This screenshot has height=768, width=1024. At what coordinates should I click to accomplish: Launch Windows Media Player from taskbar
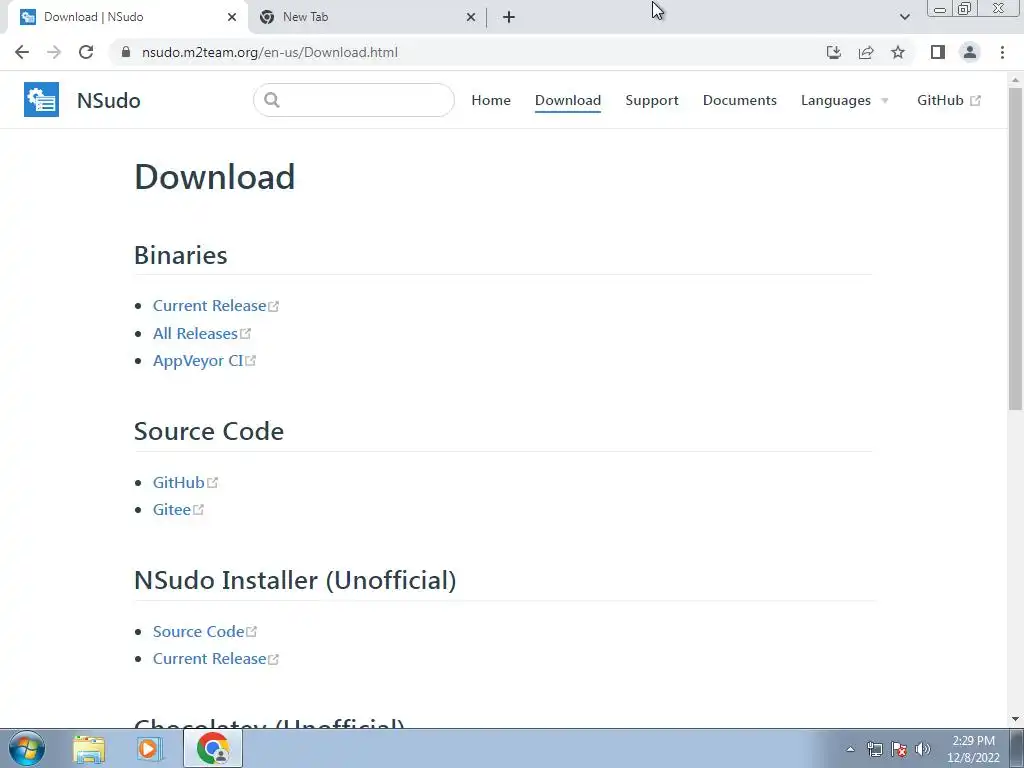[149, 748]
